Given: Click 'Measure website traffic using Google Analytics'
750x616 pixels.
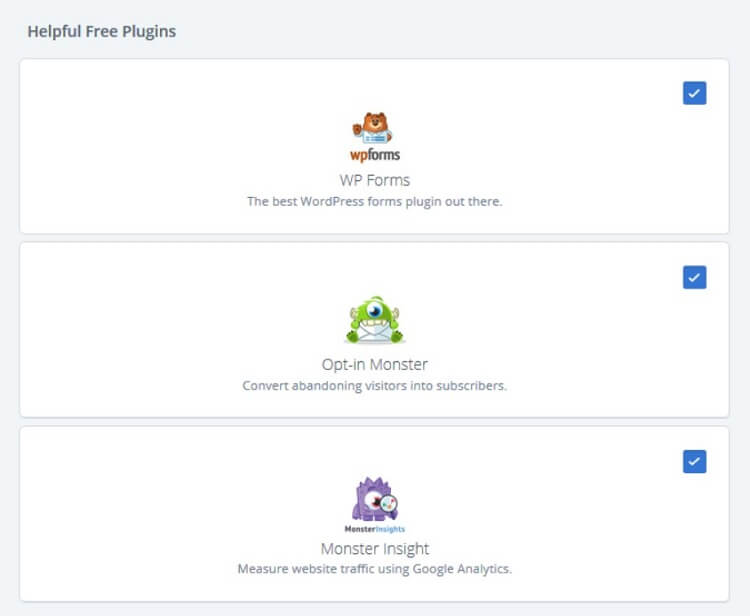Looking at the screenshot, I should (375, 569).
